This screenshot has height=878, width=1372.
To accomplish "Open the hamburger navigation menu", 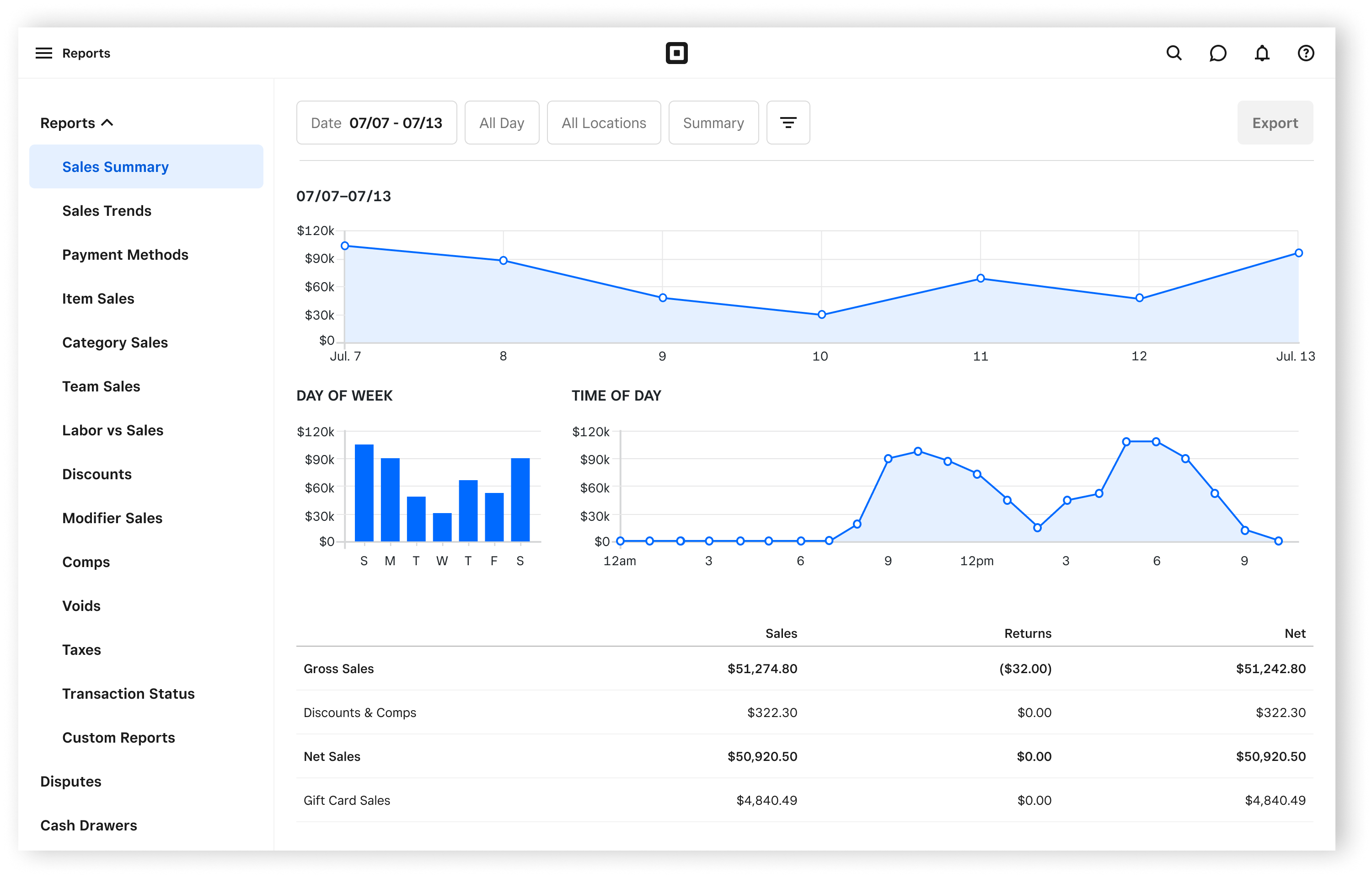I will click(x=44, y=53).
